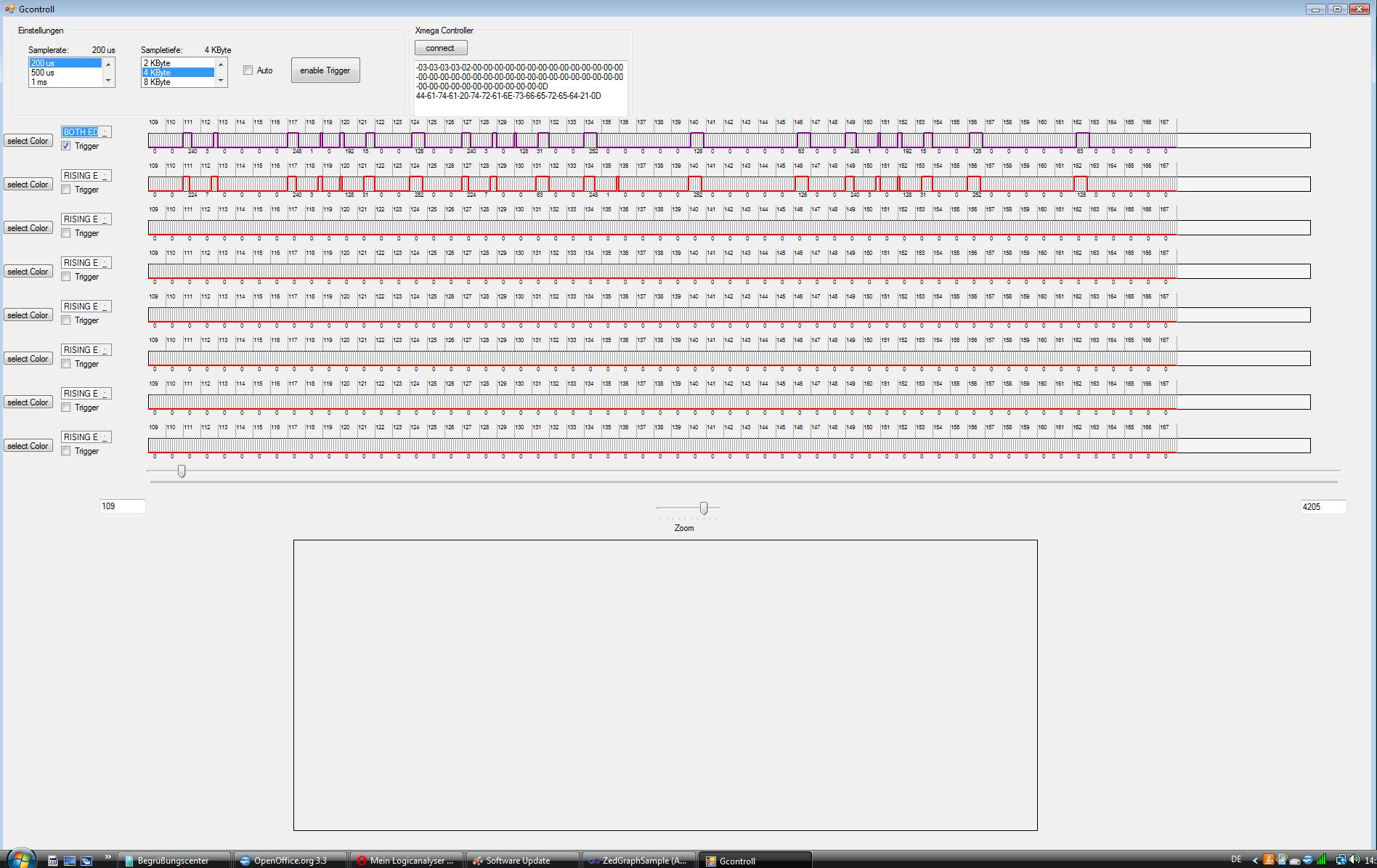Click the start sample field showing 109
This screenshot has height=868, width=1377.
[x=123, y=506]
